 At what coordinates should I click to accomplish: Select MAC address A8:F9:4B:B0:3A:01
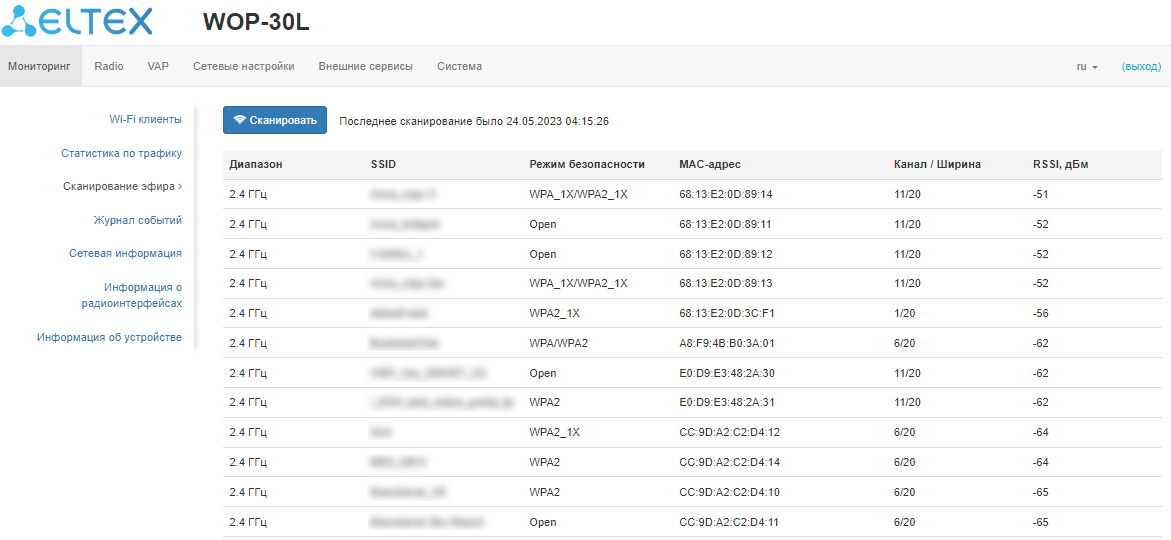point(727,343)
